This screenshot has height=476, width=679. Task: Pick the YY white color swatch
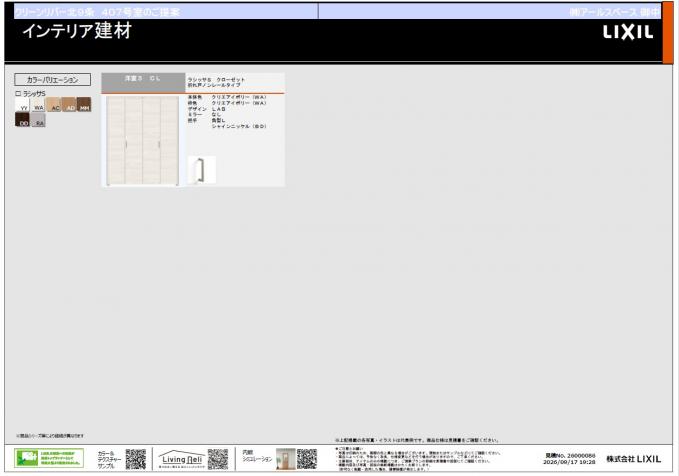[x=22, y=104]
